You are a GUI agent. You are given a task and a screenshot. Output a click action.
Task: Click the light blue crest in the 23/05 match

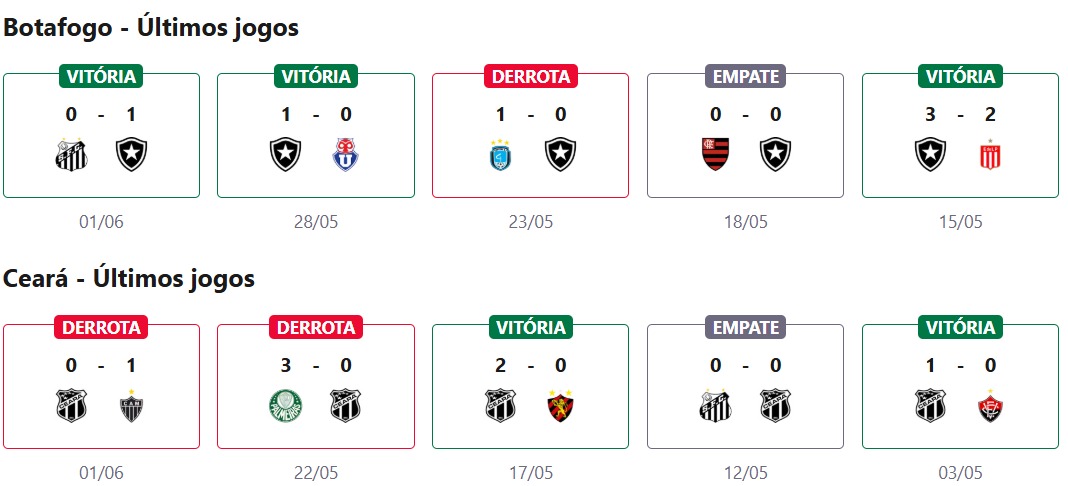click(x=501, y=154)
